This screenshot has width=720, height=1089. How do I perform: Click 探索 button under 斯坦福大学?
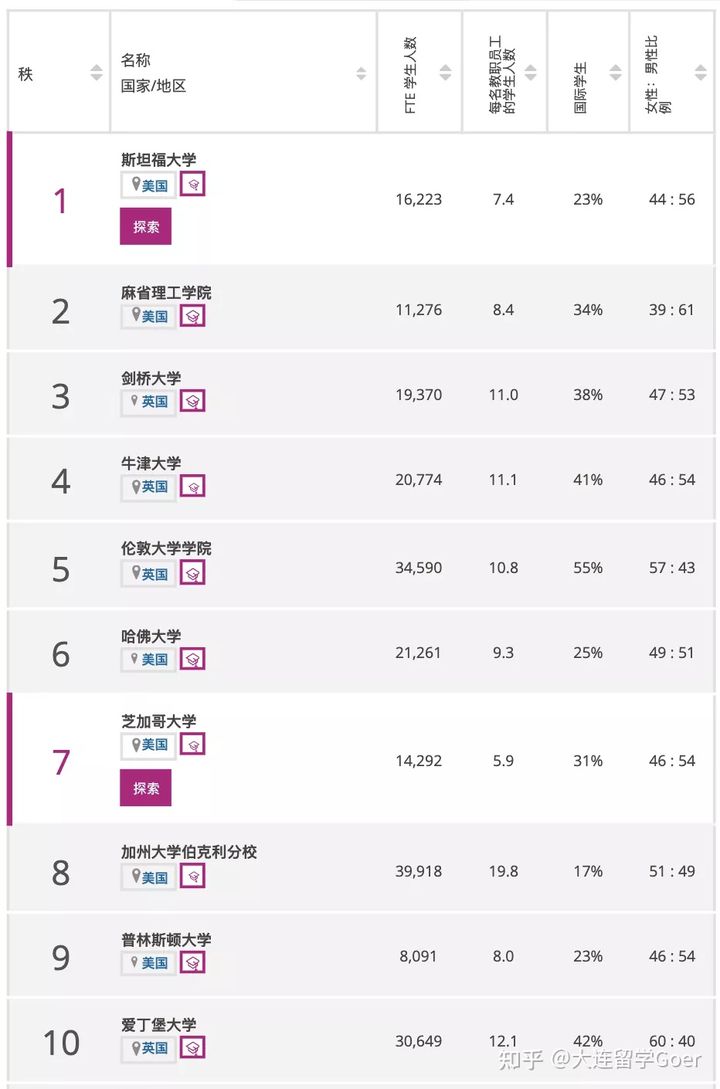146,227
